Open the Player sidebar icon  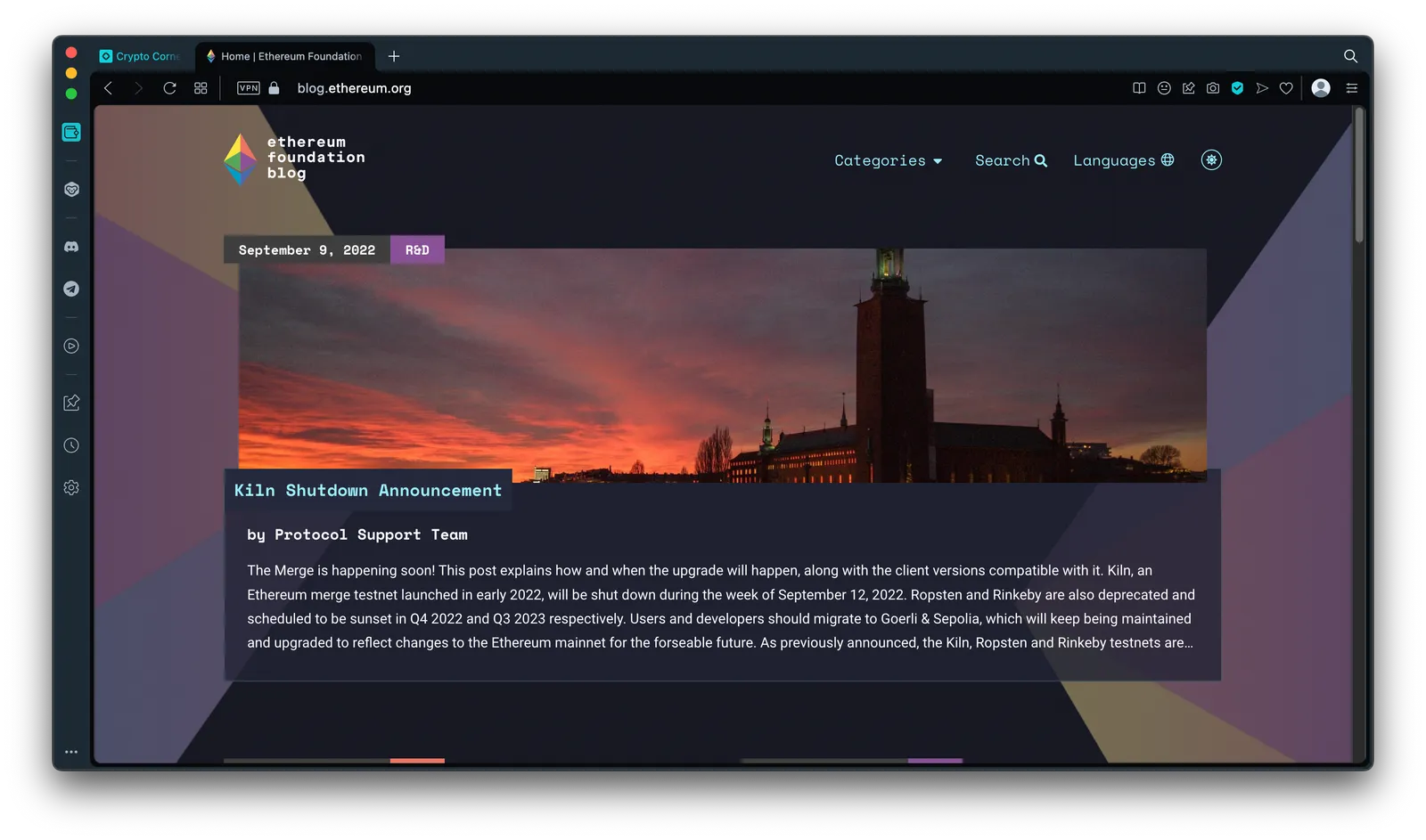tap(71, 346)
